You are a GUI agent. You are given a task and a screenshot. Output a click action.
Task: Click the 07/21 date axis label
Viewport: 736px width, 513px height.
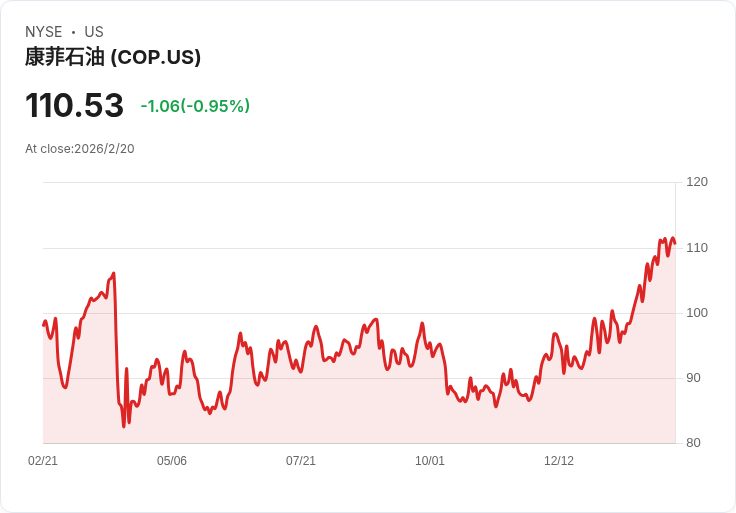[x=301, y=461]
